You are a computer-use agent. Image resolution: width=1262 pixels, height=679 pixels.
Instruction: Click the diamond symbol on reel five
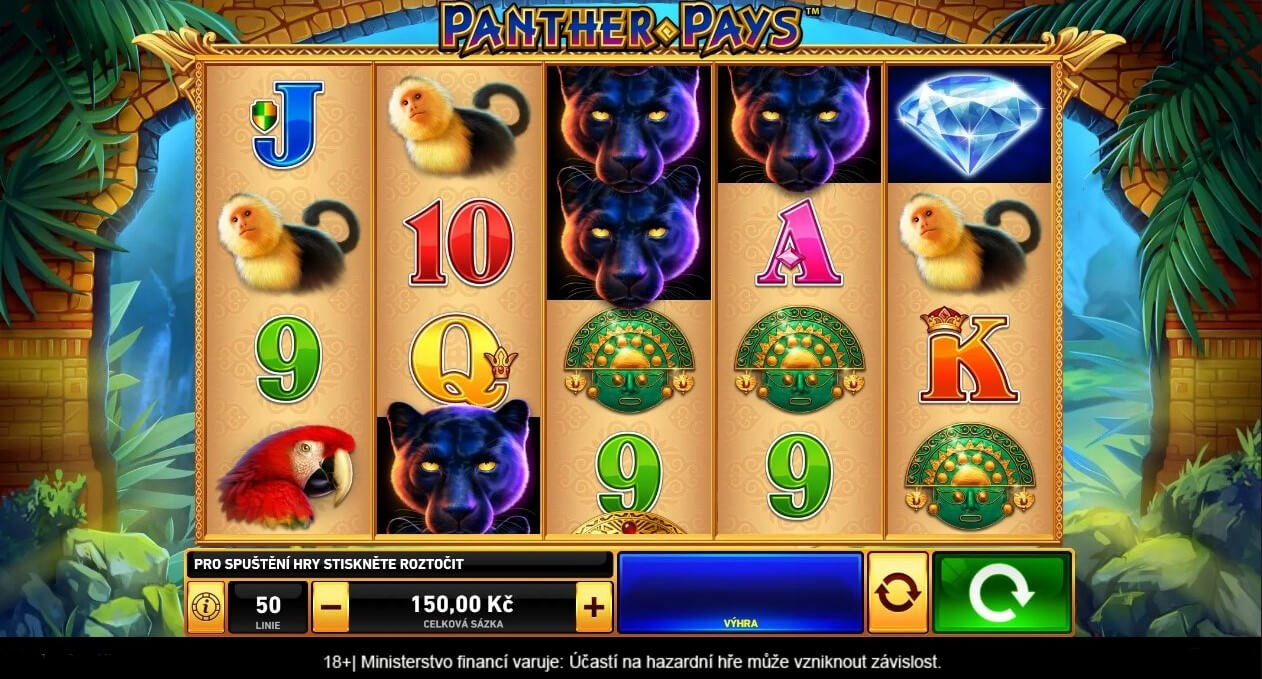click(969, 124)
